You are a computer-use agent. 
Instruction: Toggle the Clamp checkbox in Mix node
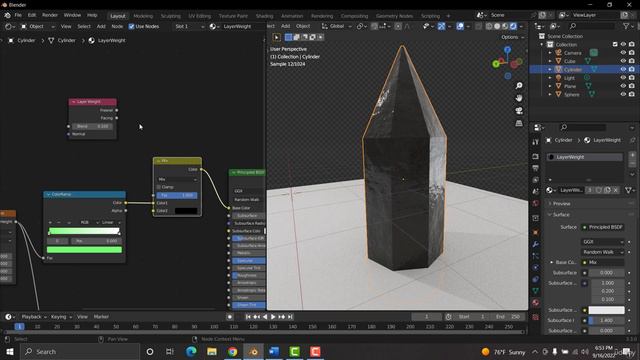click(159, 187)
